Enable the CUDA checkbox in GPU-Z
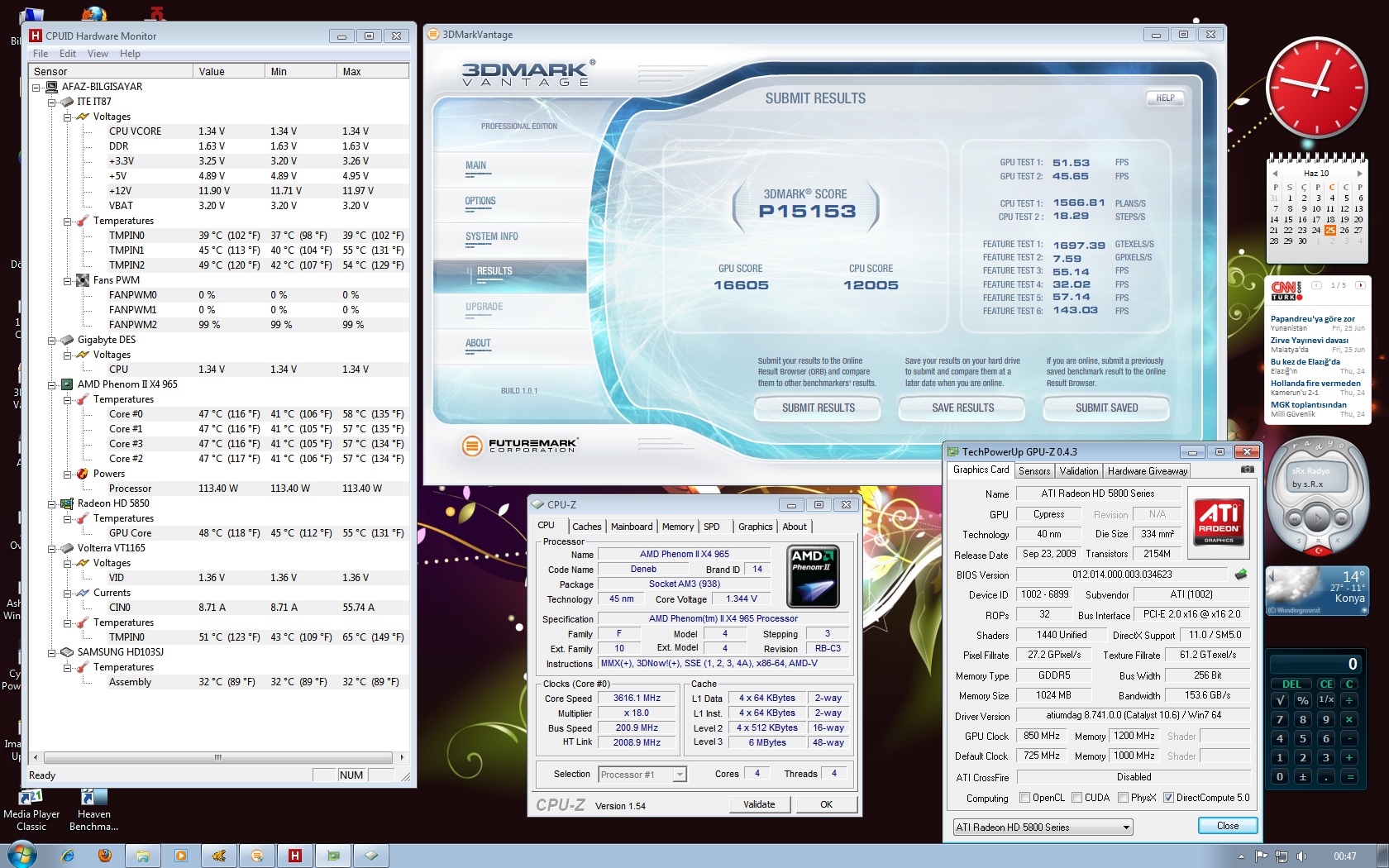Screen dimensions: 1389x868 (1077, 798)
